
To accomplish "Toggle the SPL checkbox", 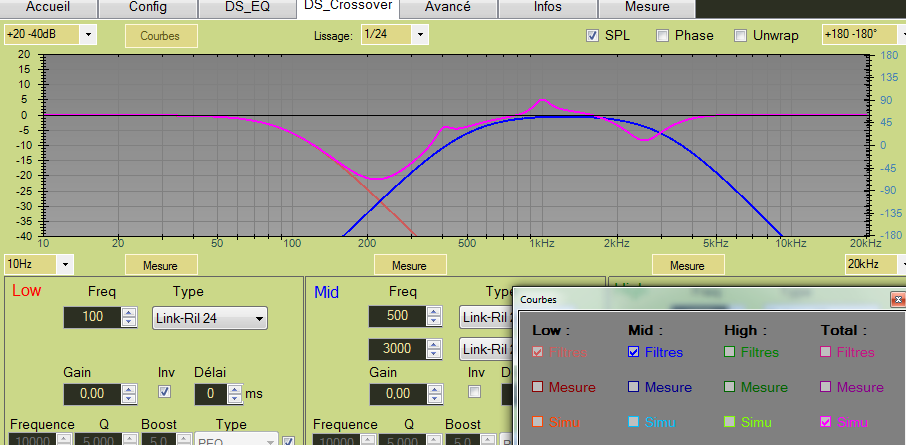I will point(593,36).
